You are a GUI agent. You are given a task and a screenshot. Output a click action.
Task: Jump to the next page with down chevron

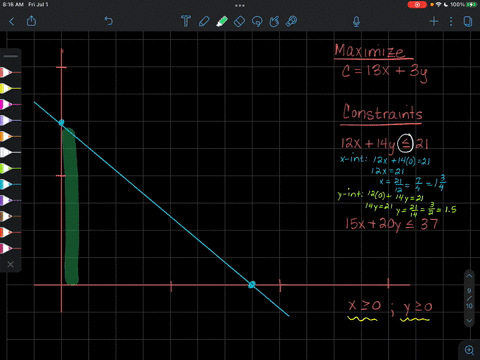[x=469, y=321]
